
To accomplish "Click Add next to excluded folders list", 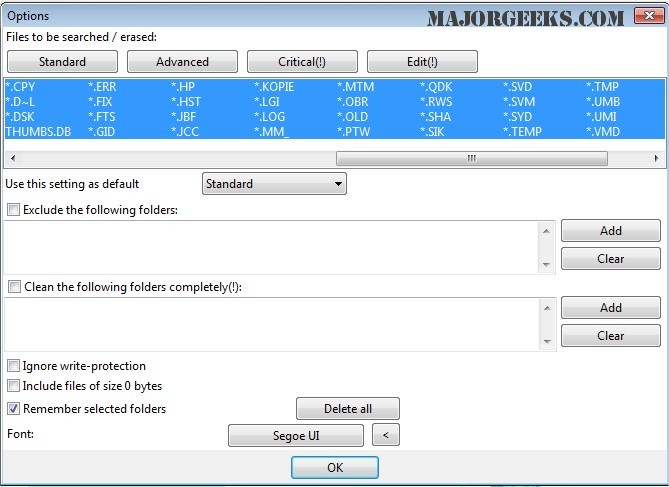I will pyautogui.click(x=611, y=231).
